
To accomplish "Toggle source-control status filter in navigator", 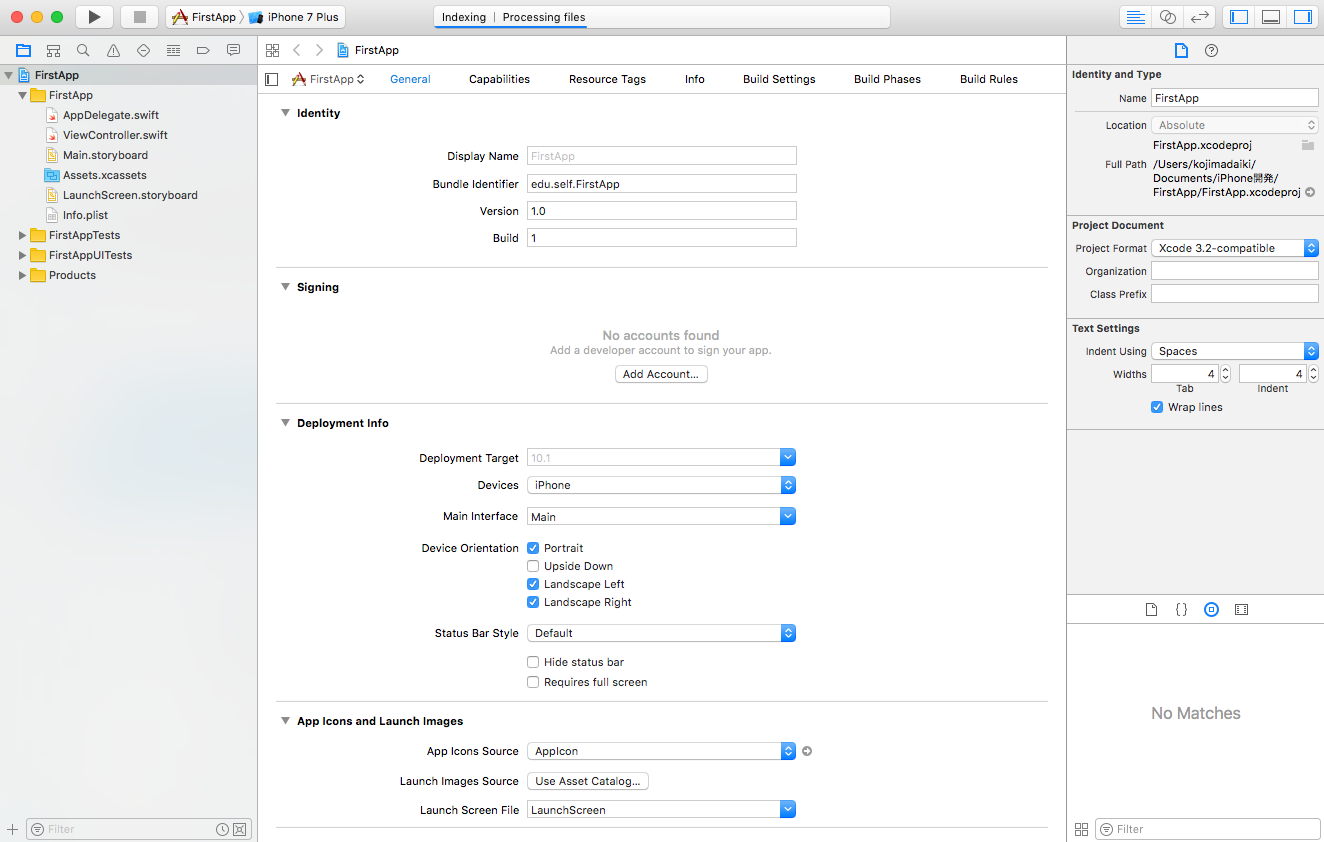I will [239, 829].
